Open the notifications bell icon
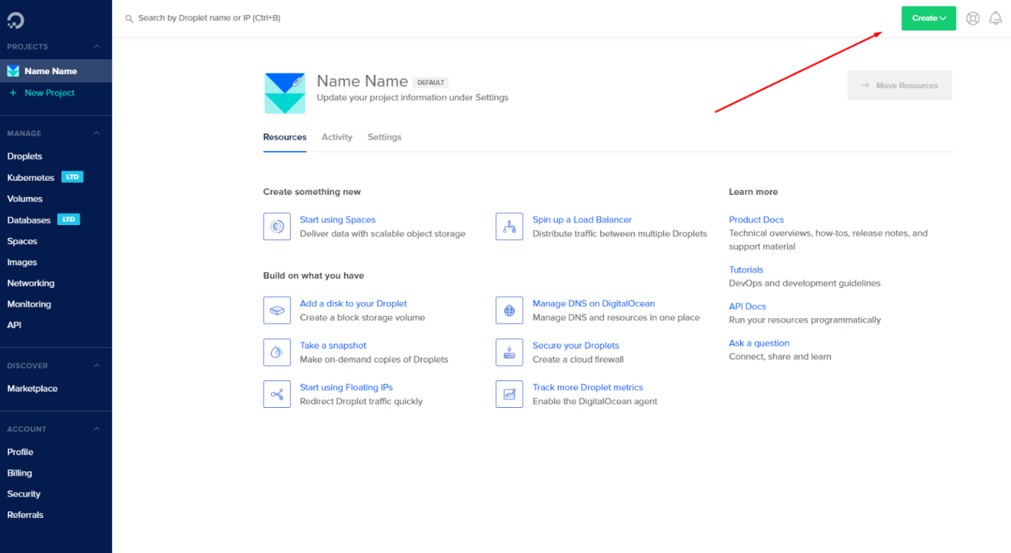 (996, 19)
